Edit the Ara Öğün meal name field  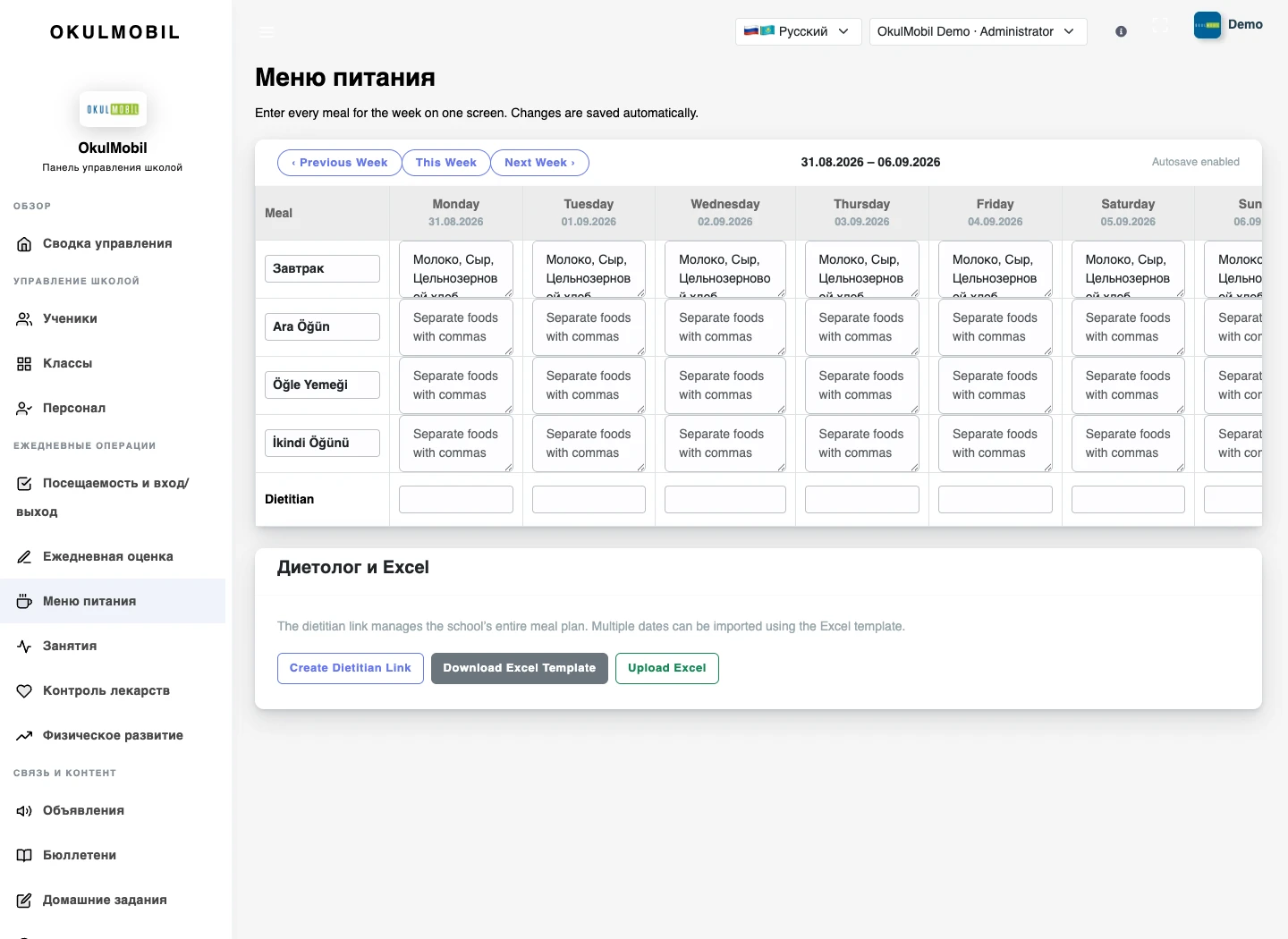coord(322,327)
